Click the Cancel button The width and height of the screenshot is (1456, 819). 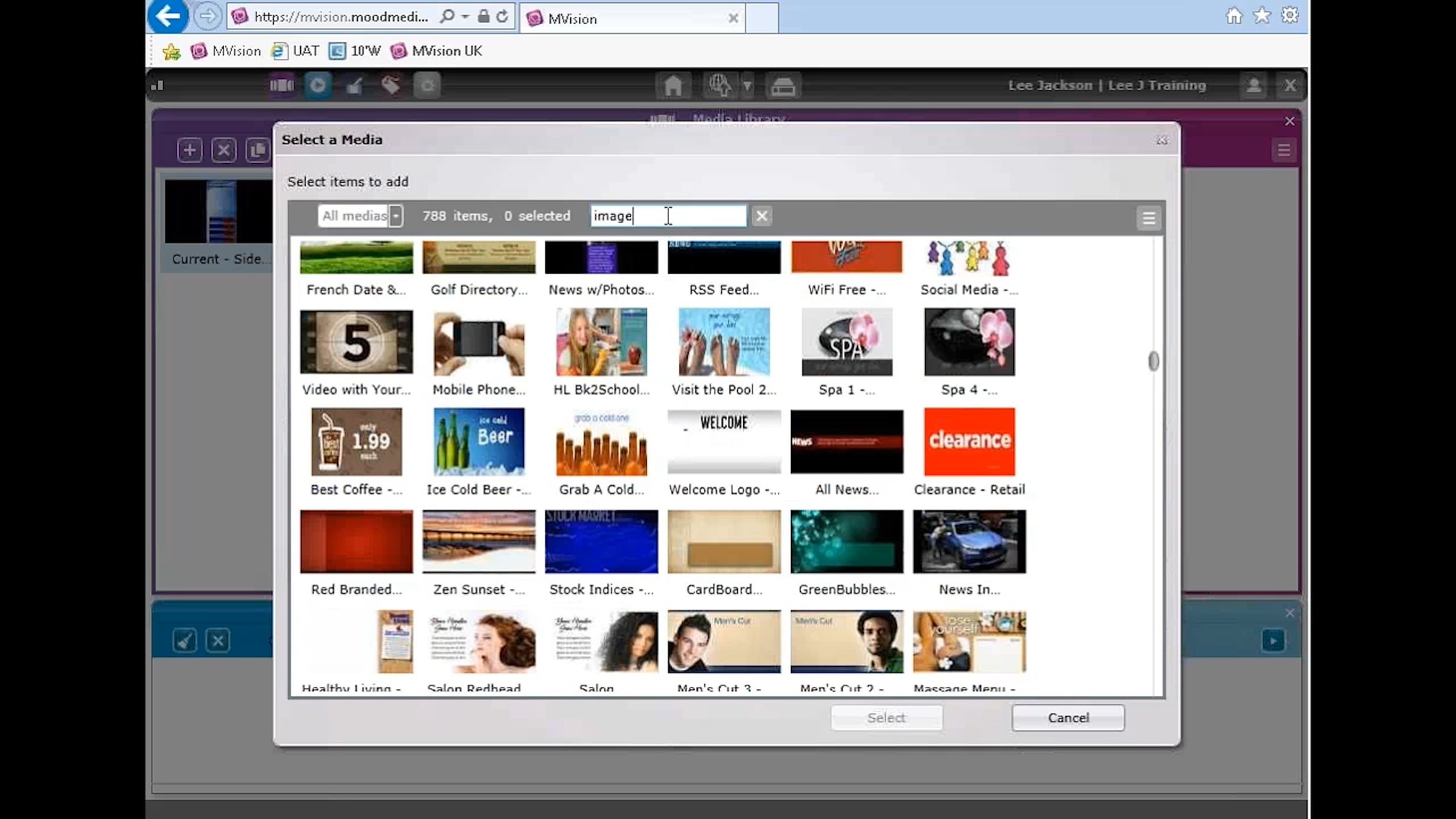click(1068, 718)
